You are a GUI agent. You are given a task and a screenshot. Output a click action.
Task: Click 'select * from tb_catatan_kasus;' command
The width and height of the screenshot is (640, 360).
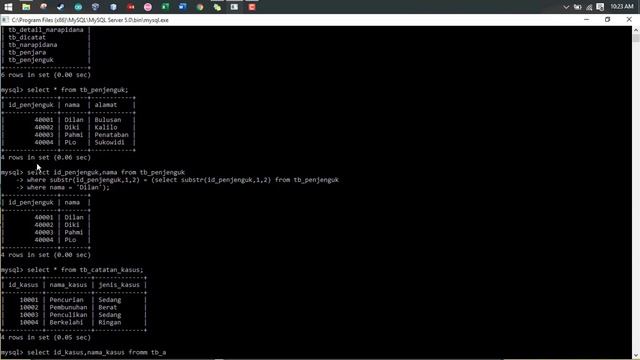[x=85, y=270]
